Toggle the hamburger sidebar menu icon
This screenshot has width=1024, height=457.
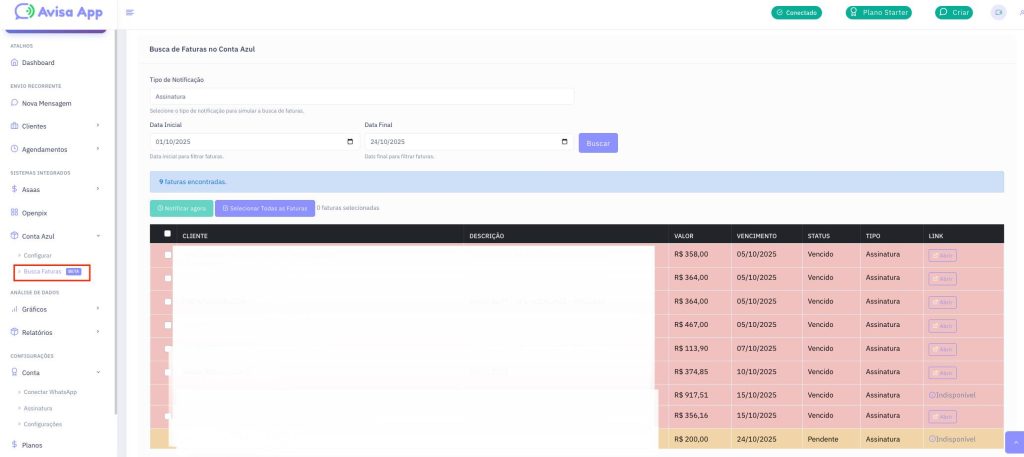coord(130,12)
